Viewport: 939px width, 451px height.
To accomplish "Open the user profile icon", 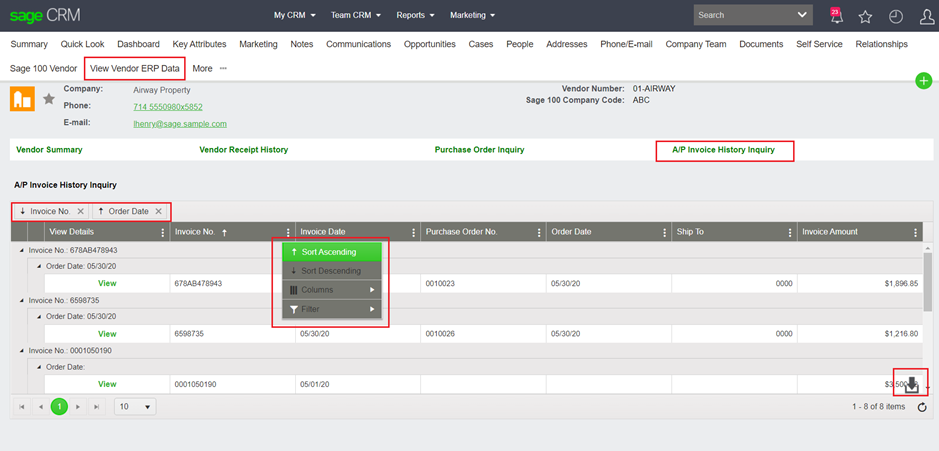I will coord(926,17).
